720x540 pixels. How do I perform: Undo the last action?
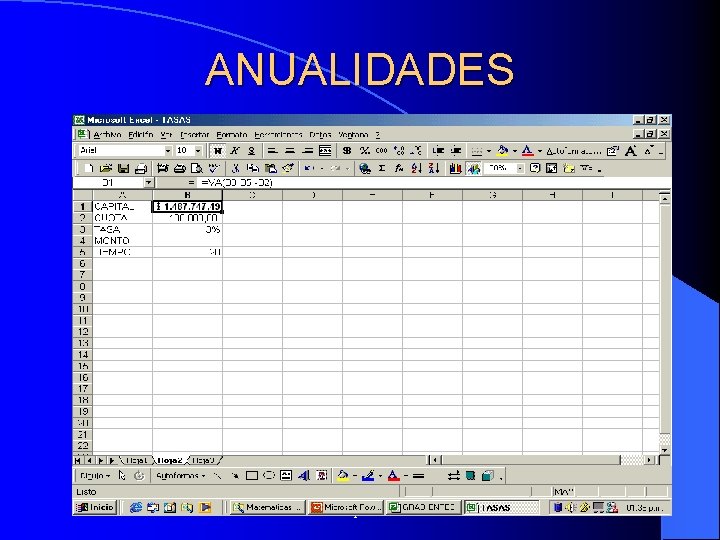coord(309,169)
